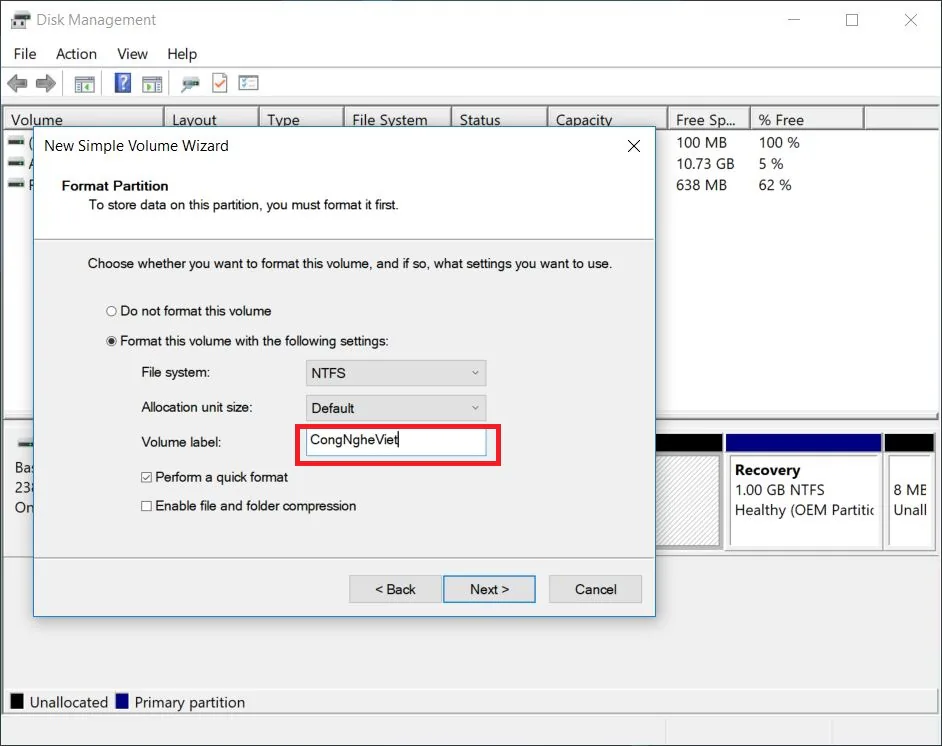Image resolution: width=942 pixels, height=746 pixels.
Task: Click the 100 % free value
Action: [x=779, y=143]
